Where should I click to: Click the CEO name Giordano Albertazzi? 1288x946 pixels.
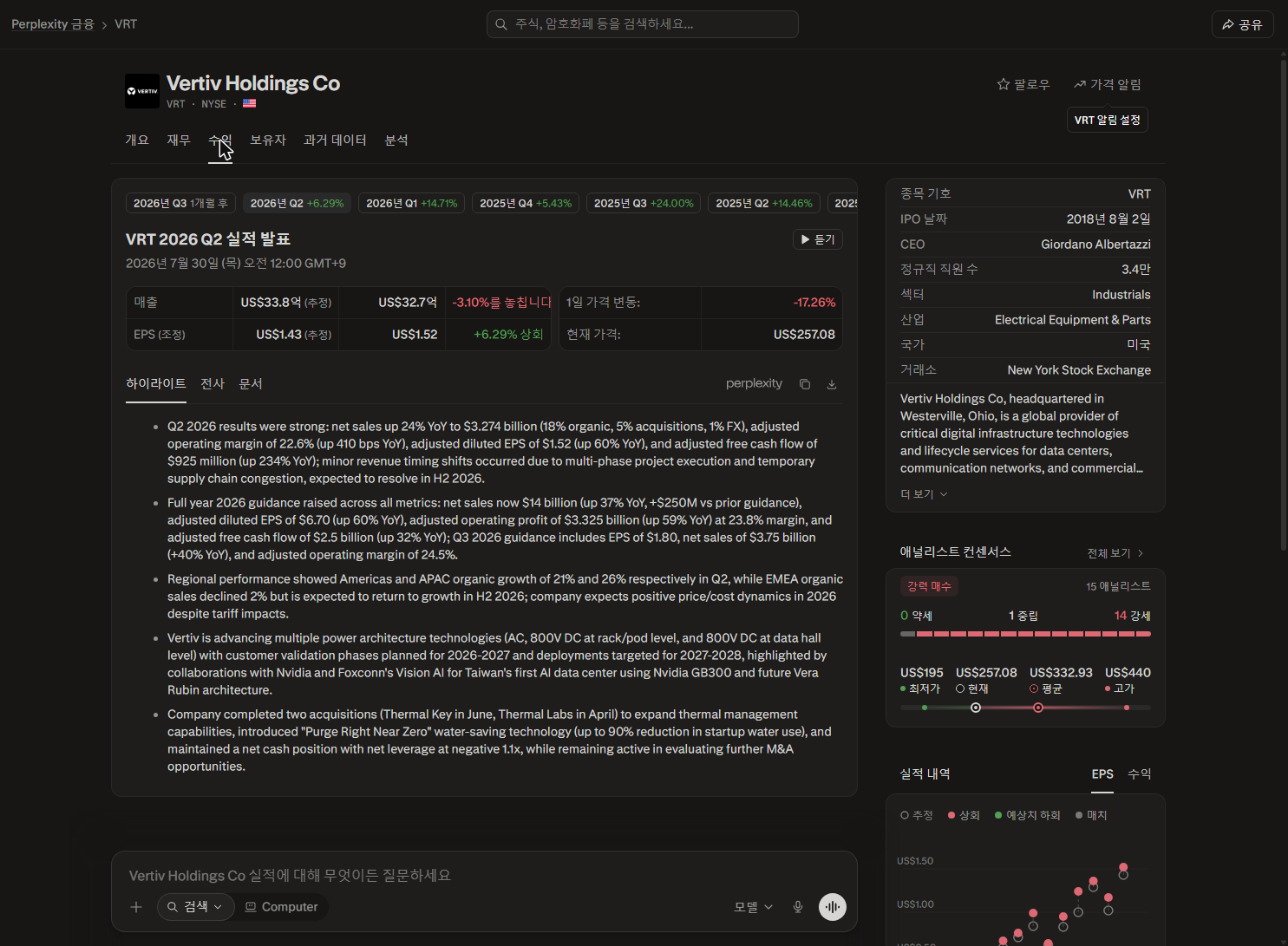(x=1096, y=244)
